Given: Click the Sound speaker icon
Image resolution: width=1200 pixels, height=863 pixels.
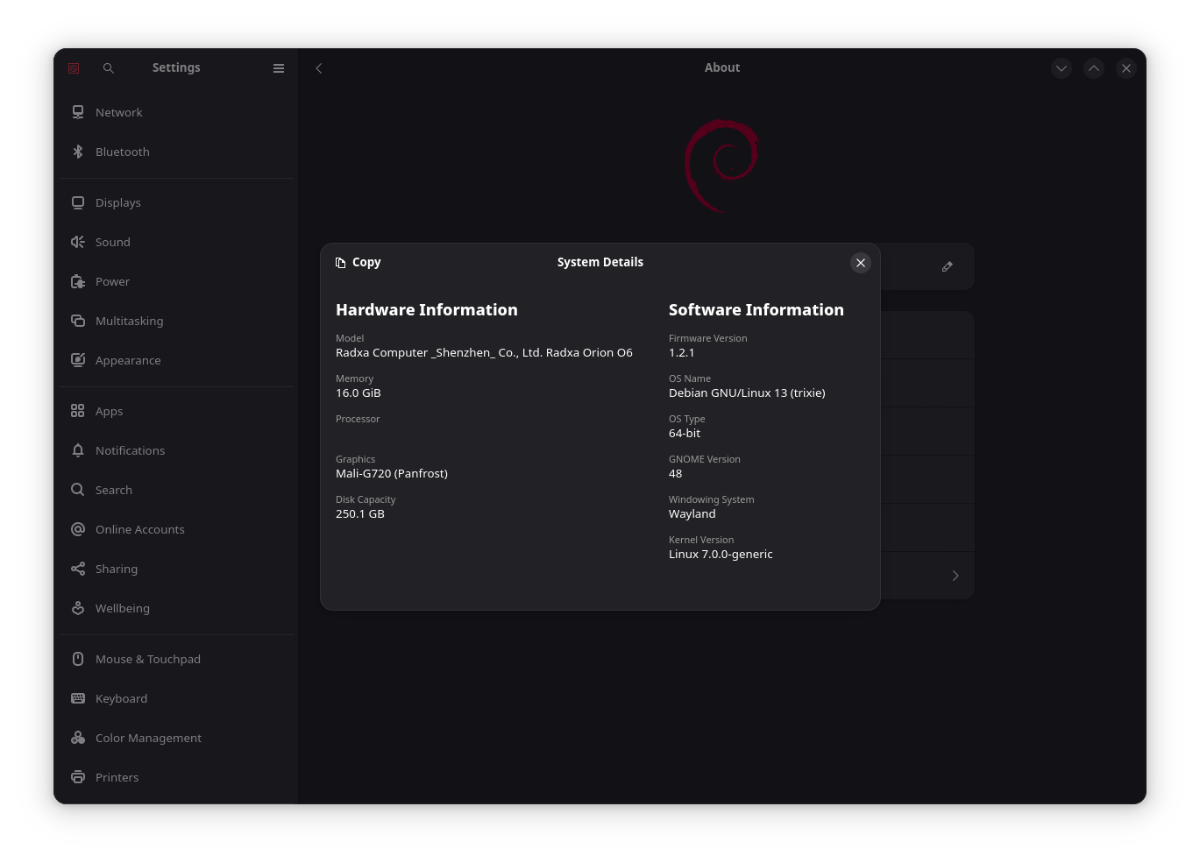Looking at the screenshot, I should click(x=78, y=242).
